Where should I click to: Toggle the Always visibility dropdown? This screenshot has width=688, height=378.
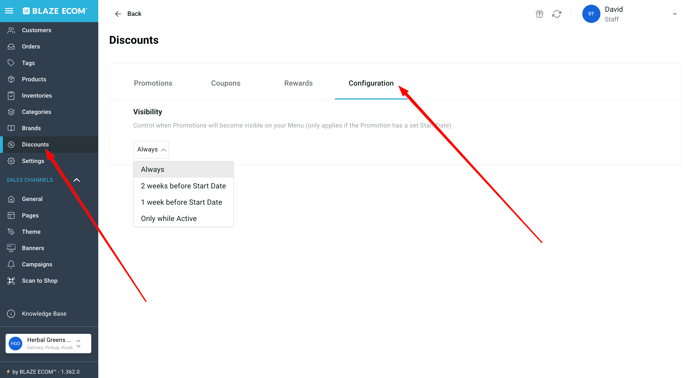click(151, 150)
